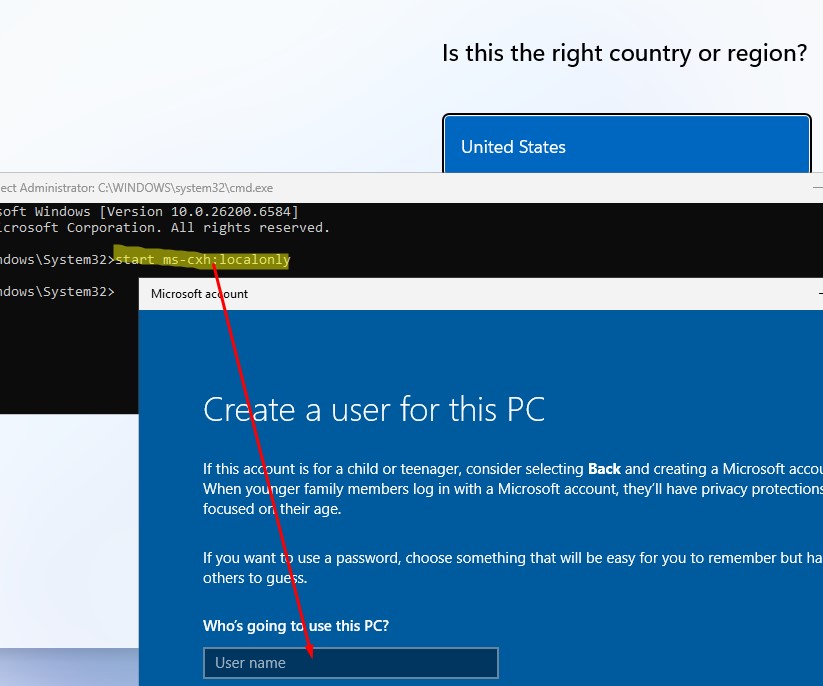Click the younger family members sentence

500,489
